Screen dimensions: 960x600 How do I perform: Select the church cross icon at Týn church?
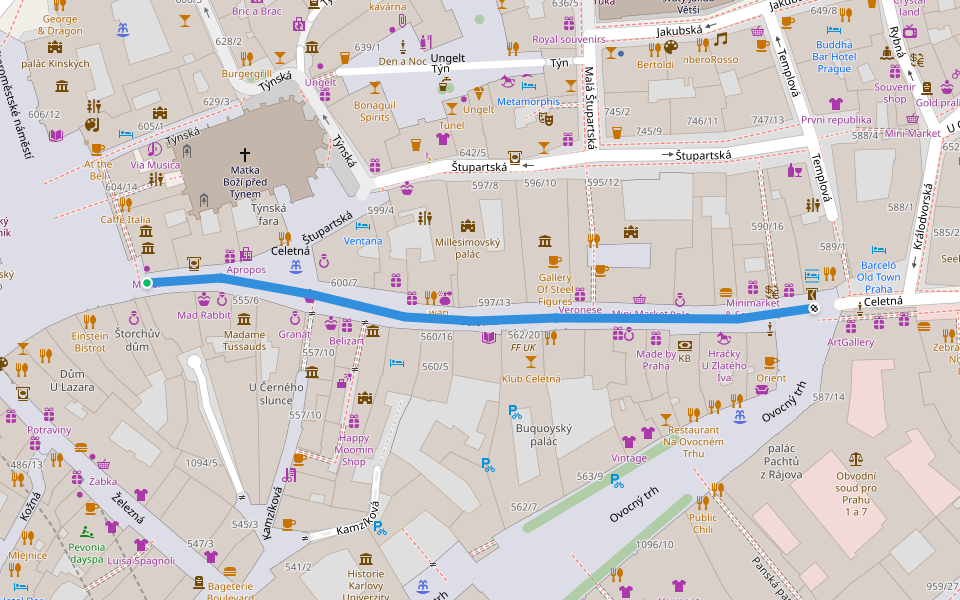(243, 157)
